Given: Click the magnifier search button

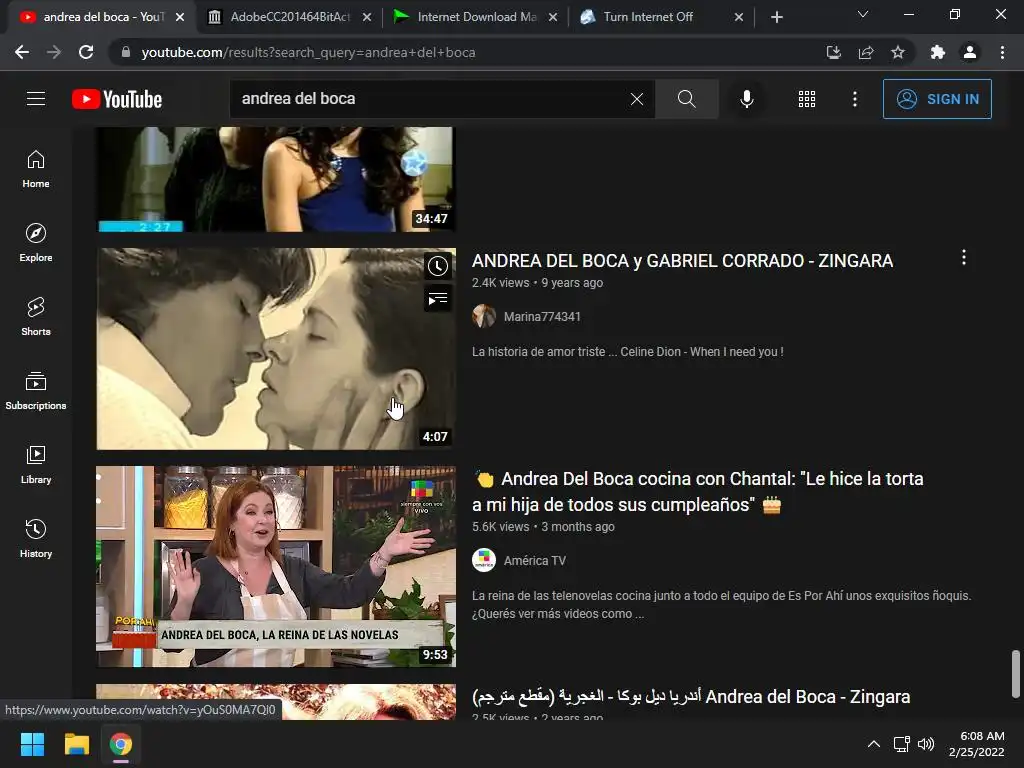Looking at the screenshot, I should [x=686, y=99].
